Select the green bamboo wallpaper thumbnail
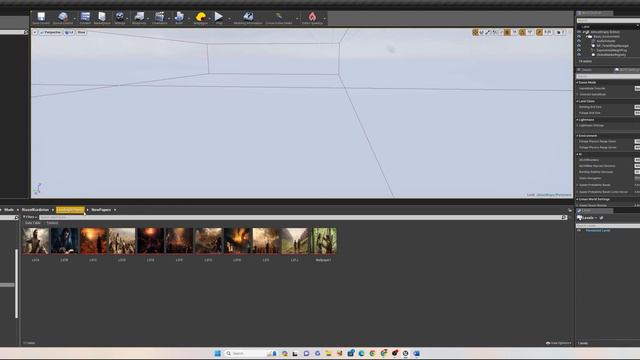The width and height of the screenshot is (640, 360). click(324, 241)
